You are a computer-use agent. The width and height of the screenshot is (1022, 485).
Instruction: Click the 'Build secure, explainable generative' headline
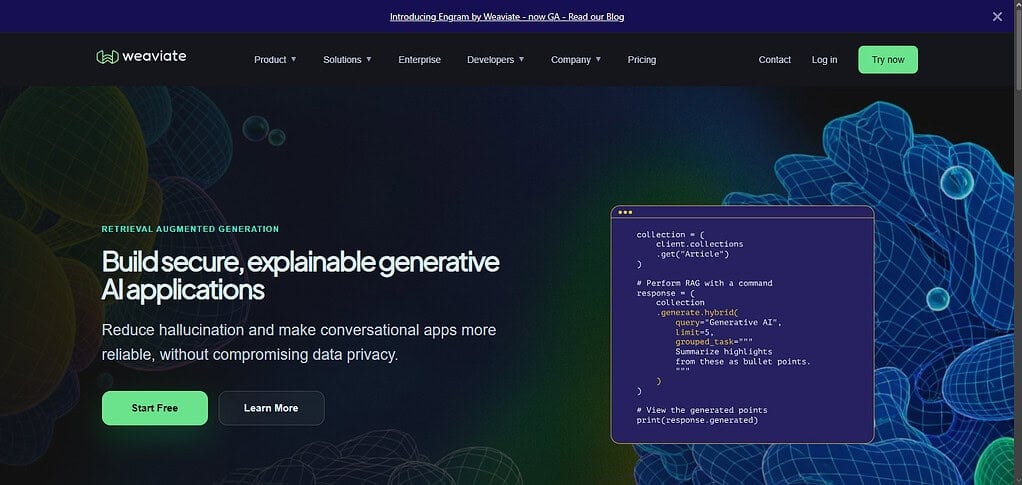tap(300, 263)
